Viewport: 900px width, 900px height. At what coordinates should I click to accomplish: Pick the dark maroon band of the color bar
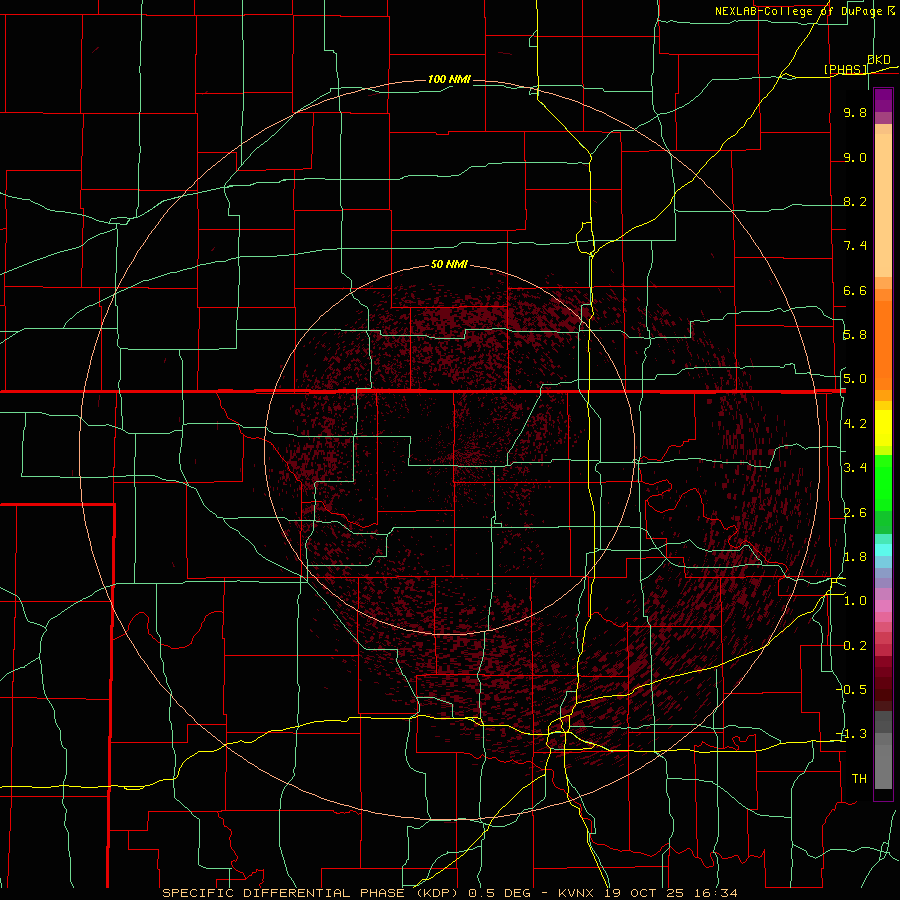pyautogui.click(x=883, y=683)
